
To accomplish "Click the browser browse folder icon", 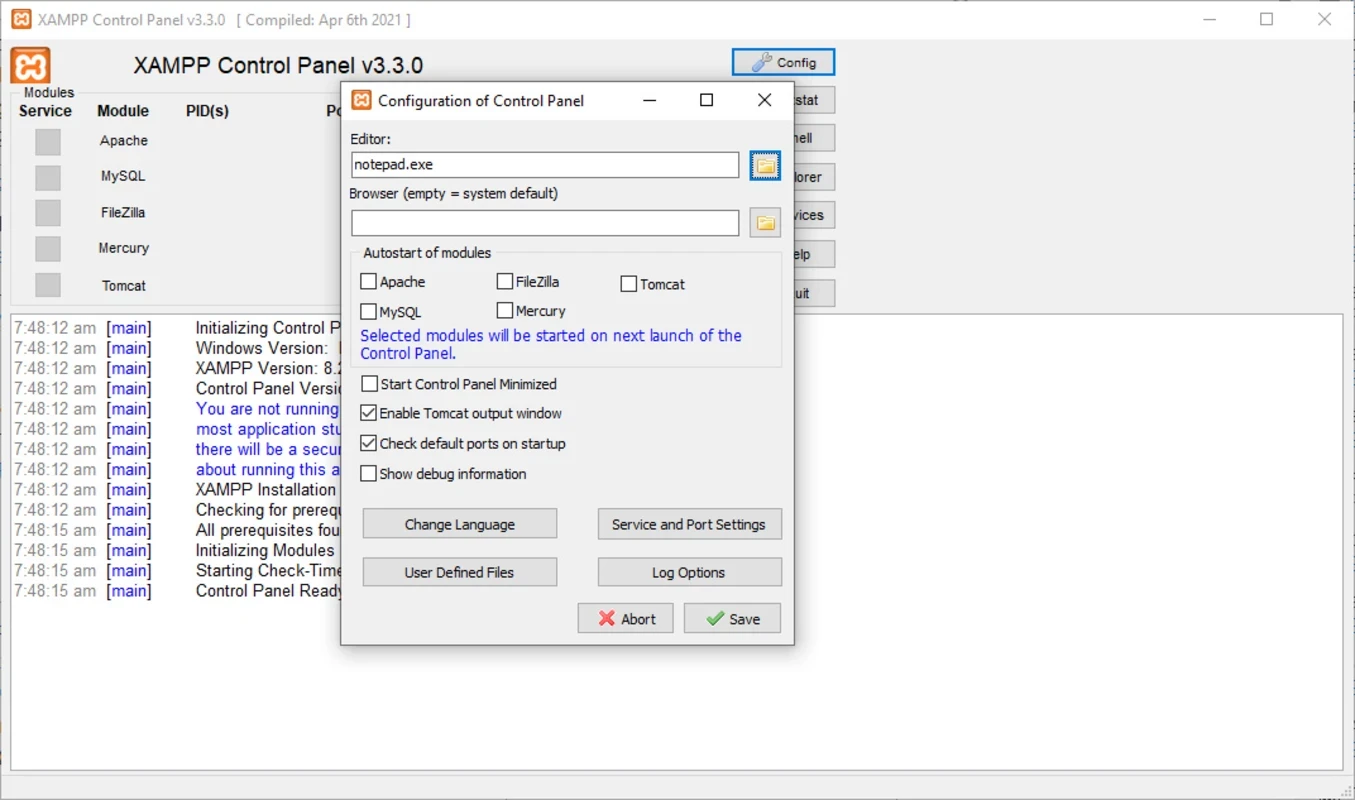I will point(765,223).
